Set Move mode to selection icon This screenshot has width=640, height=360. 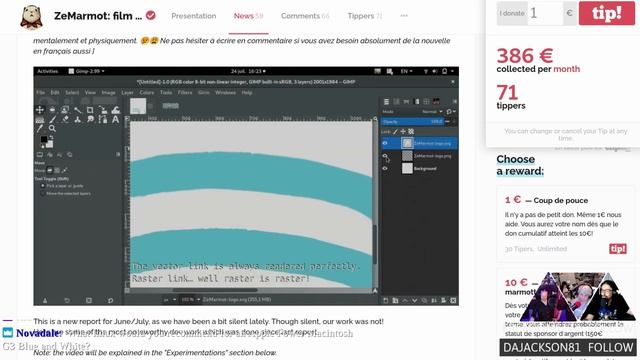57,170
